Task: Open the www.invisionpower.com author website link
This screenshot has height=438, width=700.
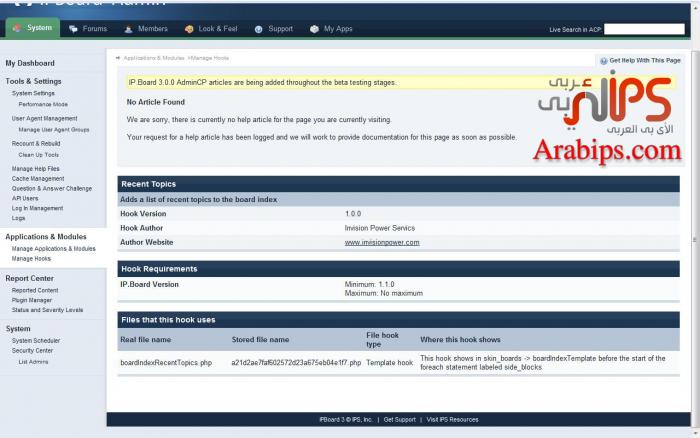Action: (x=382, y=242)
